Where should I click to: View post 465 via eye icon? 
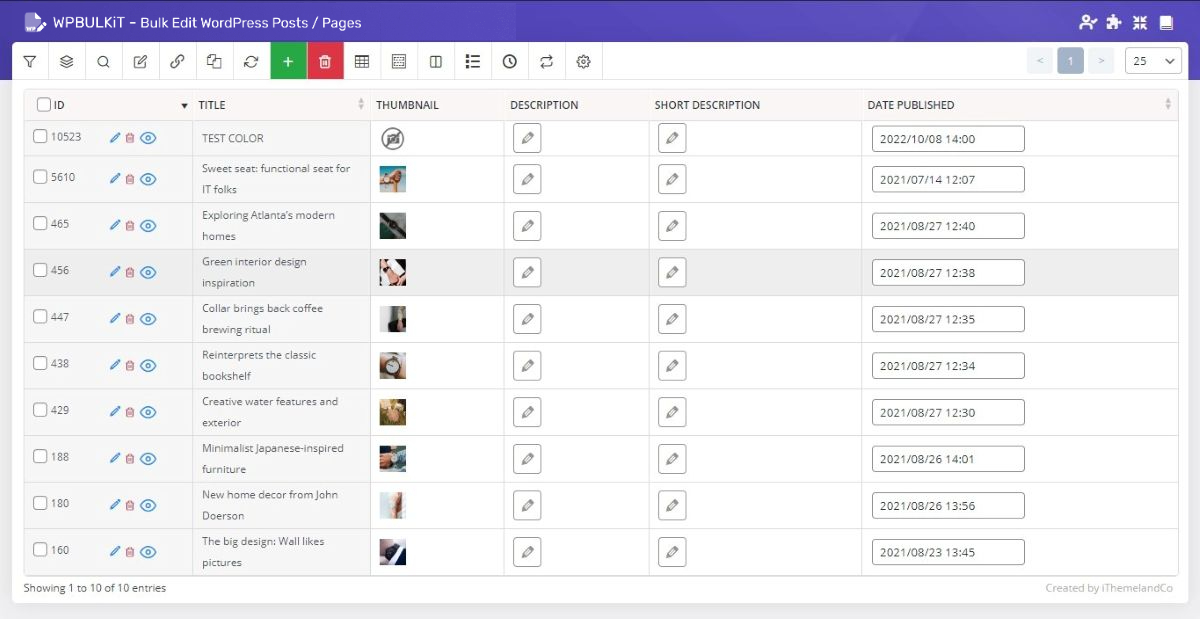[148, 226]
